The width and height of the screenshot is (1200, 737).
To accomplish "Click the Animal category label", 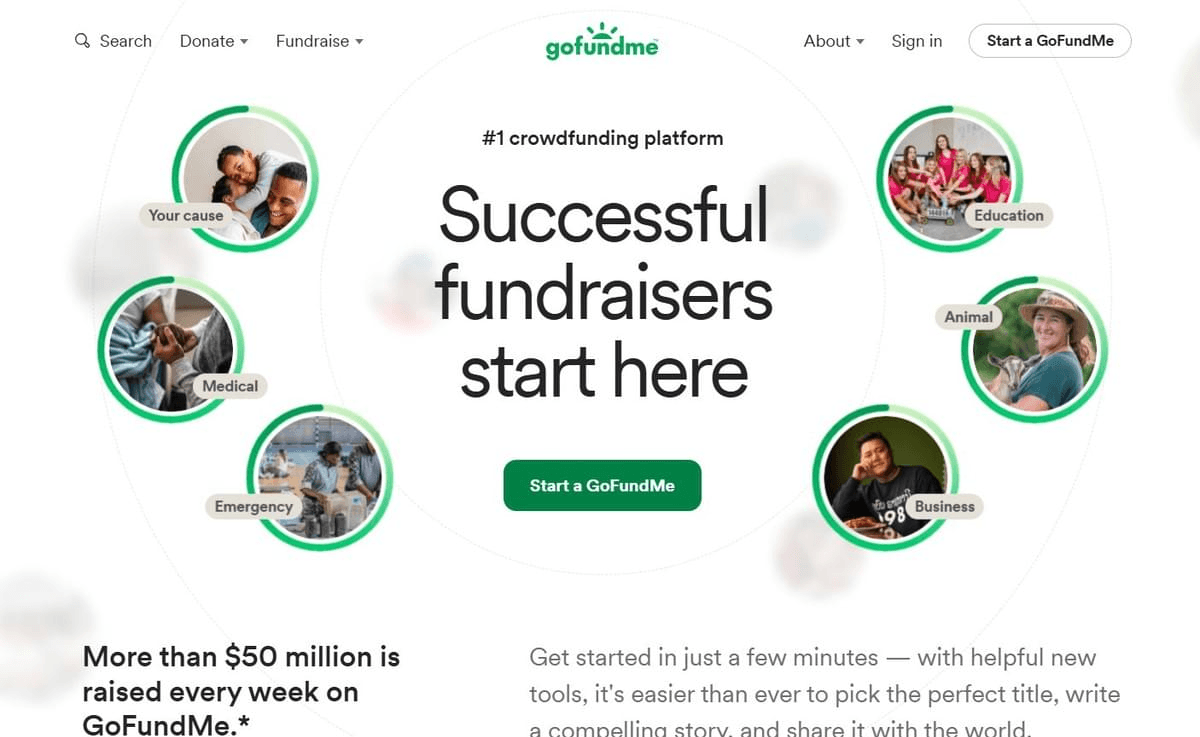I will coord(969,317).
